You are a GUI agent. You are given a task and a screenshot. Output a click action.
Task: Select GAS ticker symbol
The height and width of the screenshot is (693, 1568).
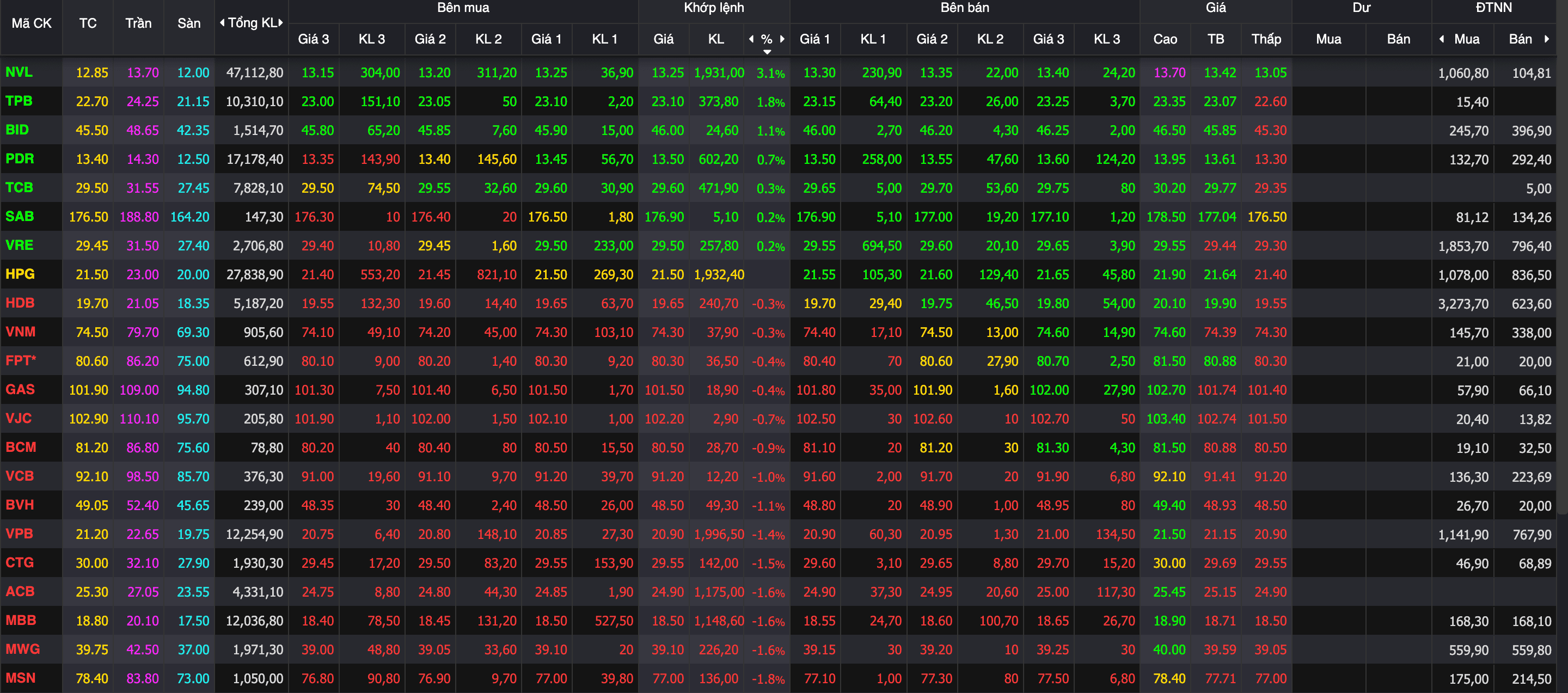pyautogui.click(x=20, y=389)
